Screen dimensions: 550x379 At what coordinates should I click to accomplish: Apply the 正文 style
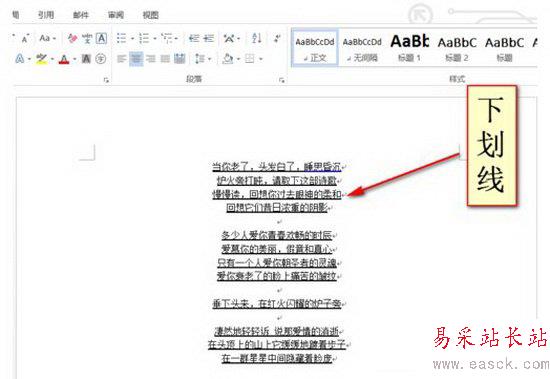(x=315, y=48)
